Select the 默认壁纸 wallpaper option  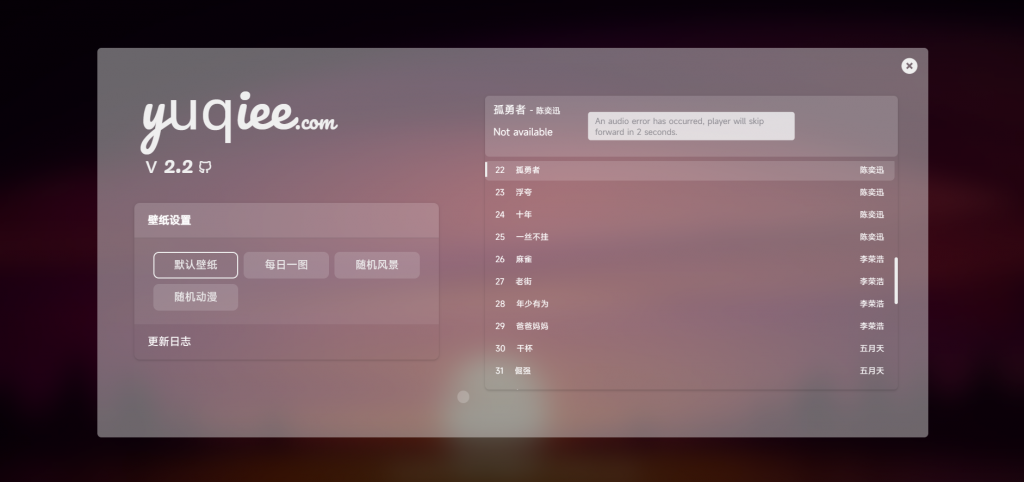(x=196, y=265)
